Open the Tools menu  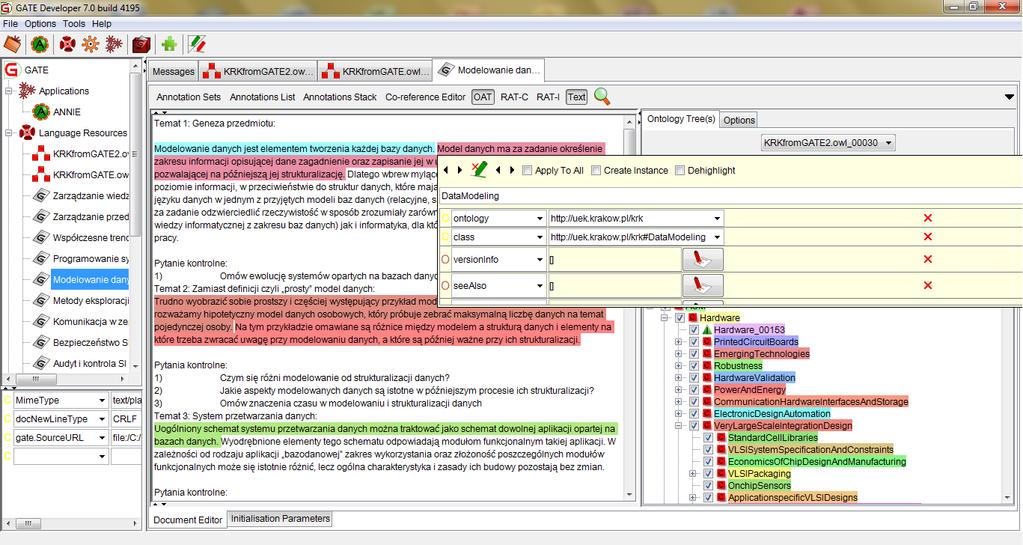[x=74, y=23]
